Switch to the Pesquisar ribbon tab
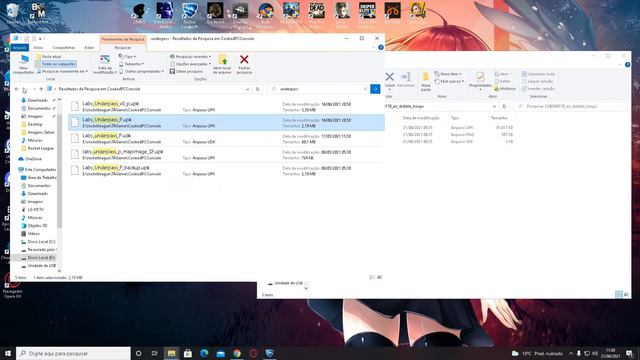 (123, 48)
